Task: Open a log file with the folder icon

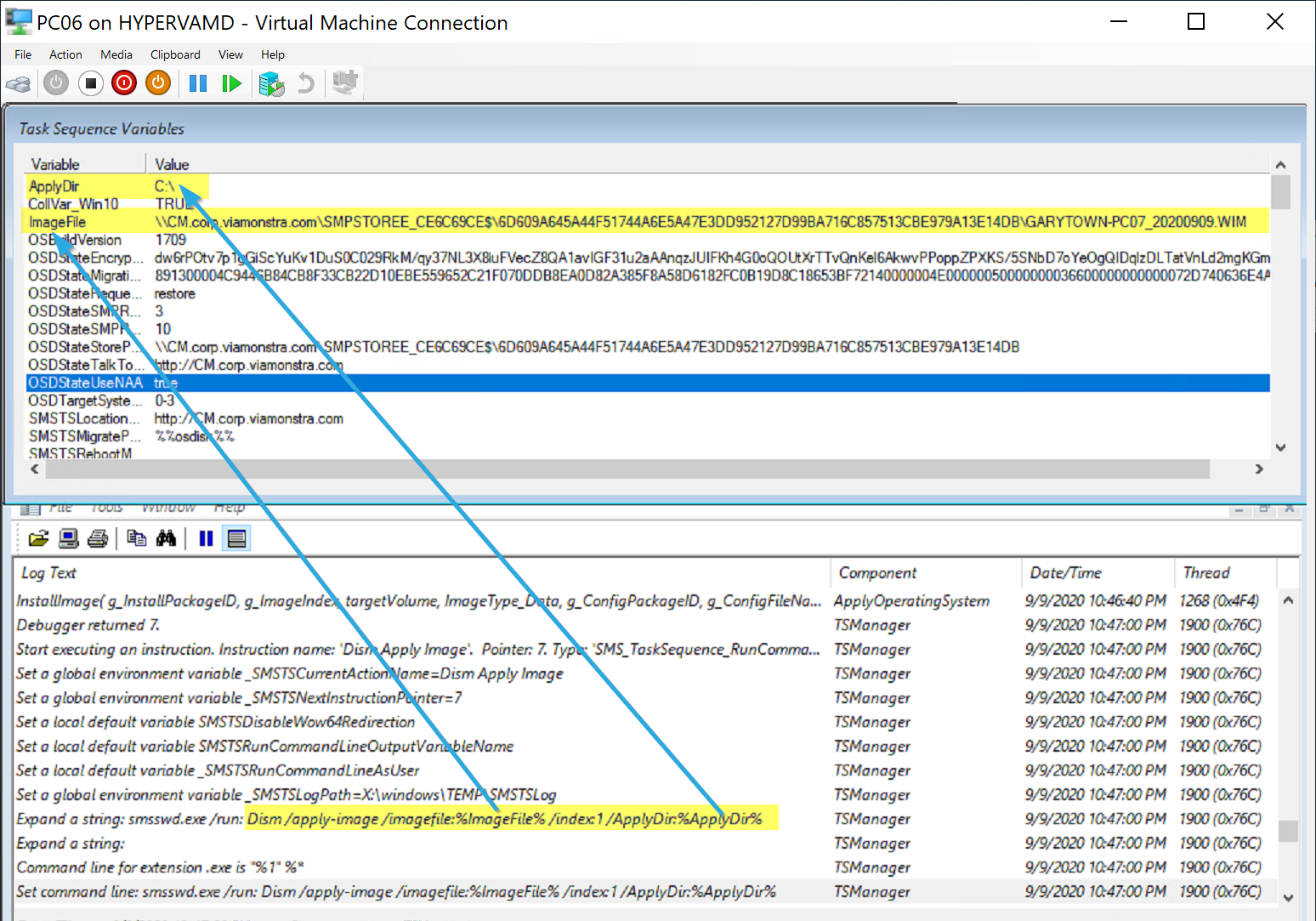Action: [x=38, y=538]
